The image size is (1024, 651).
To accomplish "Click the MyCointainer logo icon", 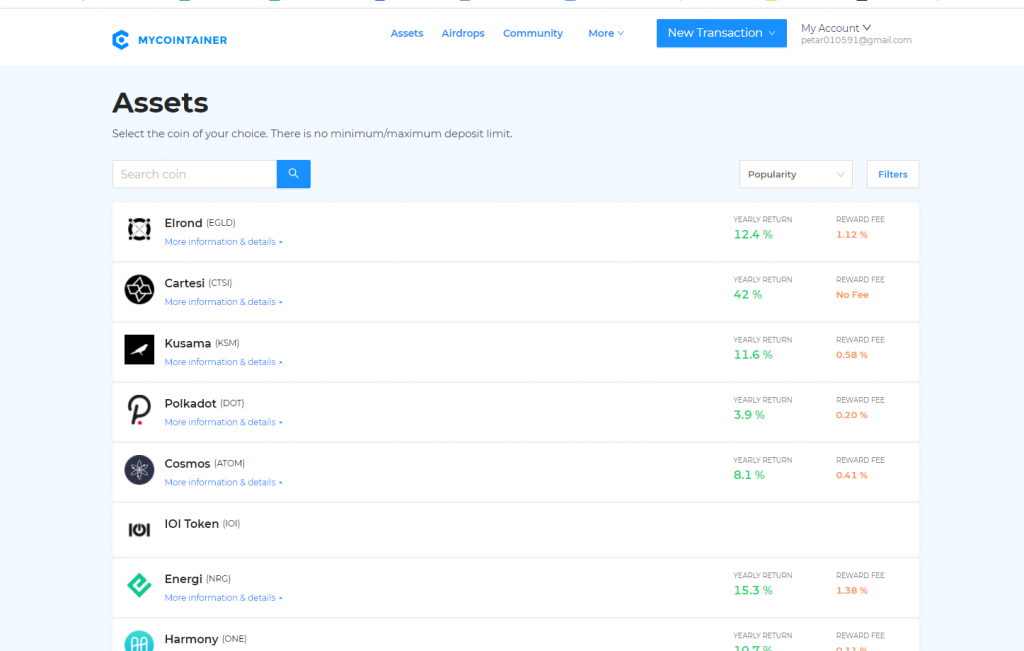I will tap(121, 40).
